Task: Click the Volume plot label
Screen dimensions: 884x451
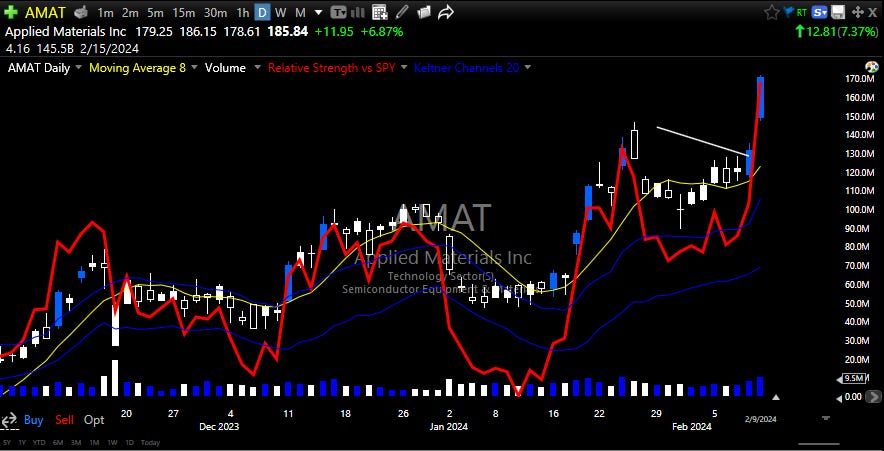Action: click(226, 68)
